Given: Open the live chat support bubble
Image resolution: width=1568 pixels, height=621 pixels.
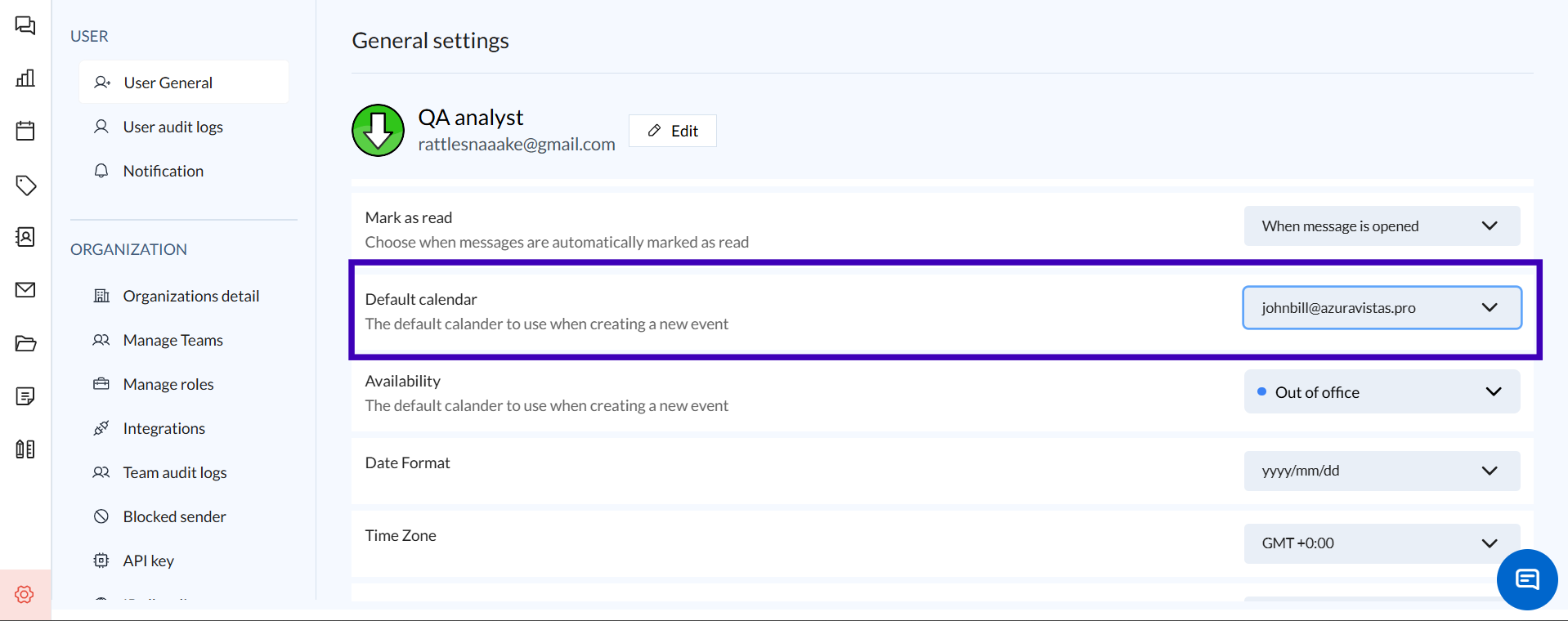Looking at the screenshot, I should (1526, 579).
